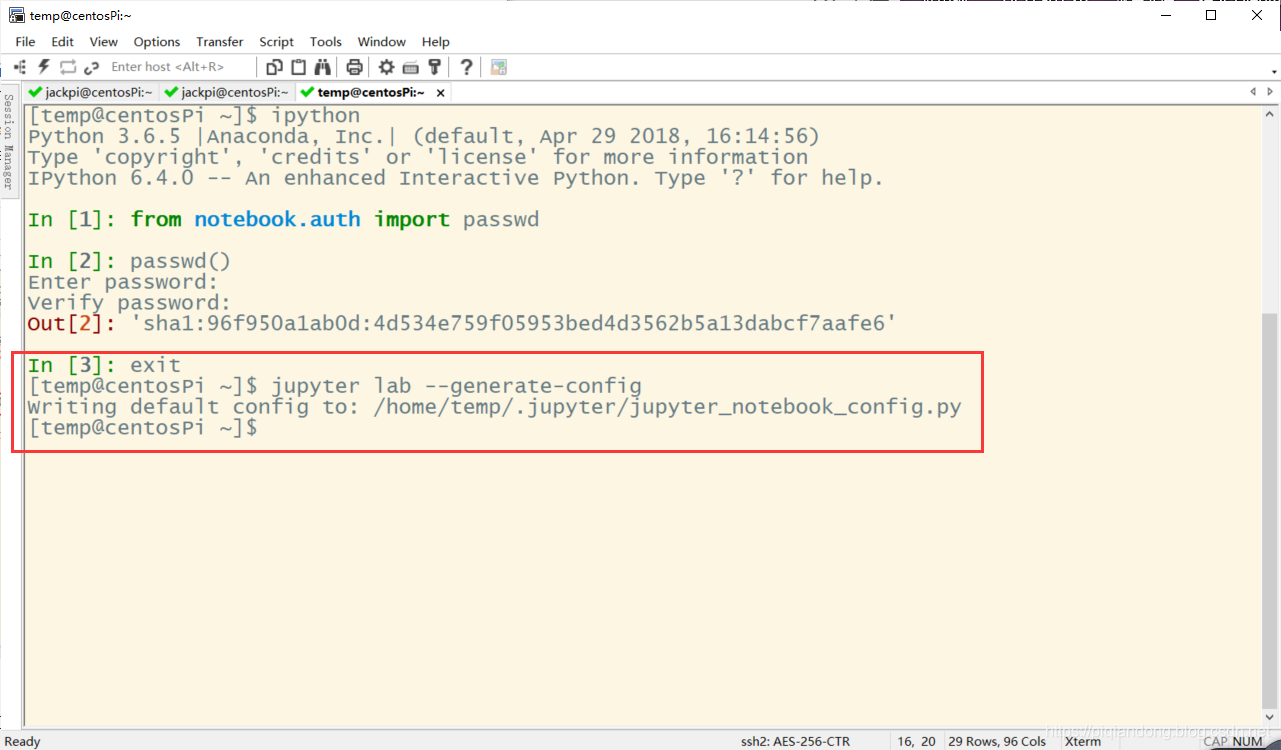Open the Options menu
This screenshot has width=1281, height=750.
point(157,42)
